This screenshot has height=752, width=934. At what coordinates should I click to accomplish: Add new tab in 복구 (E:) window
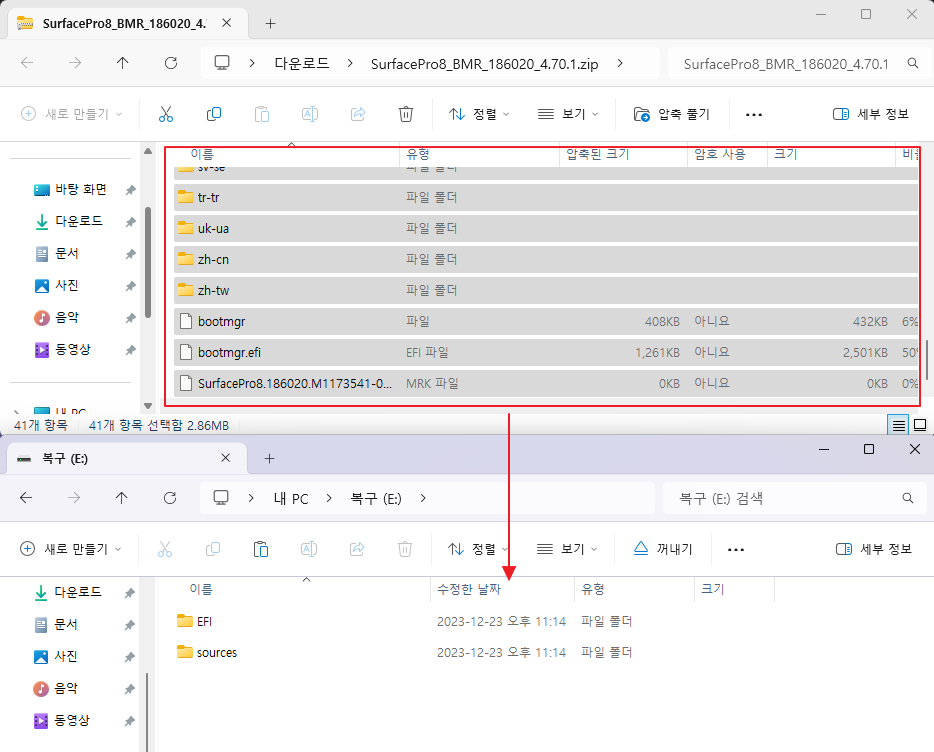270,458
